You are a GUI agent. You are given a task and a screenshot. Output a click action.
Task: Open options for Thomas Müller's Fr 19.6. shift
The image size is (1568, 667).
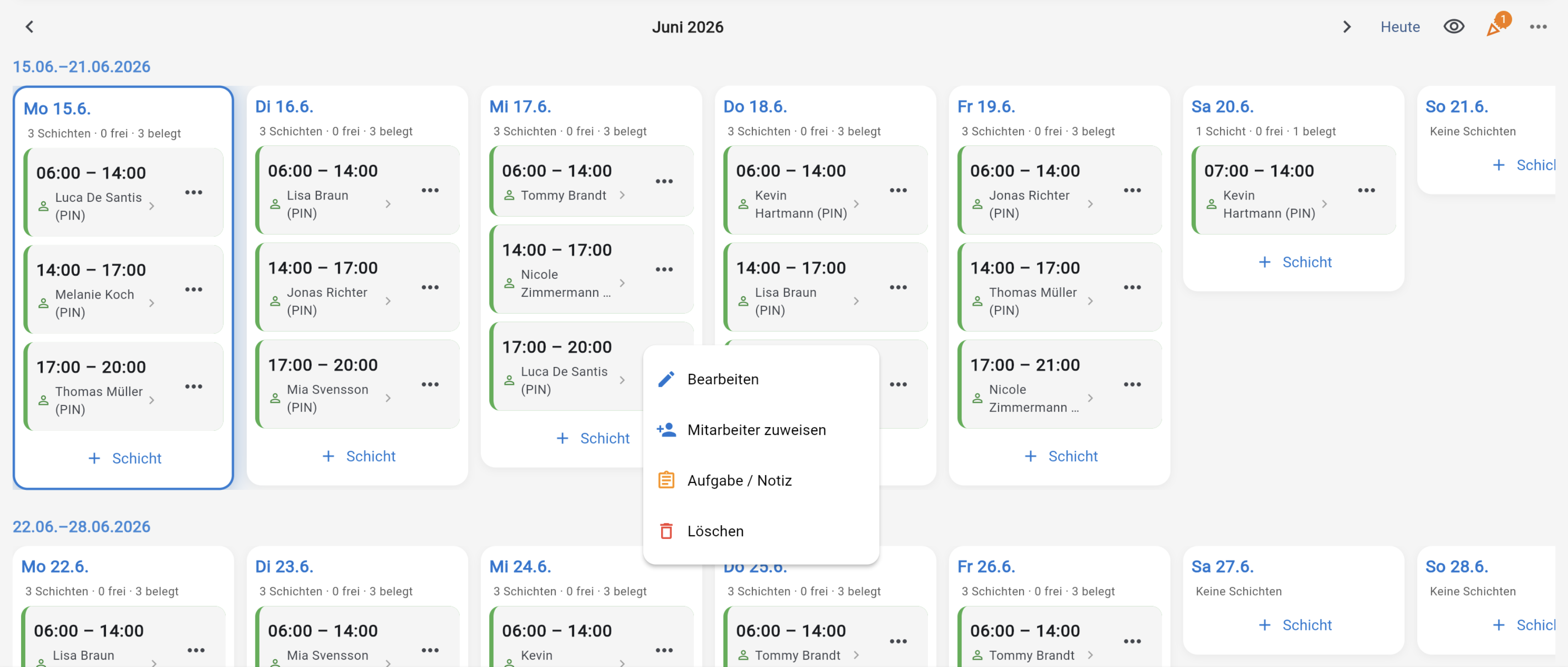(x=1132, y=287)
